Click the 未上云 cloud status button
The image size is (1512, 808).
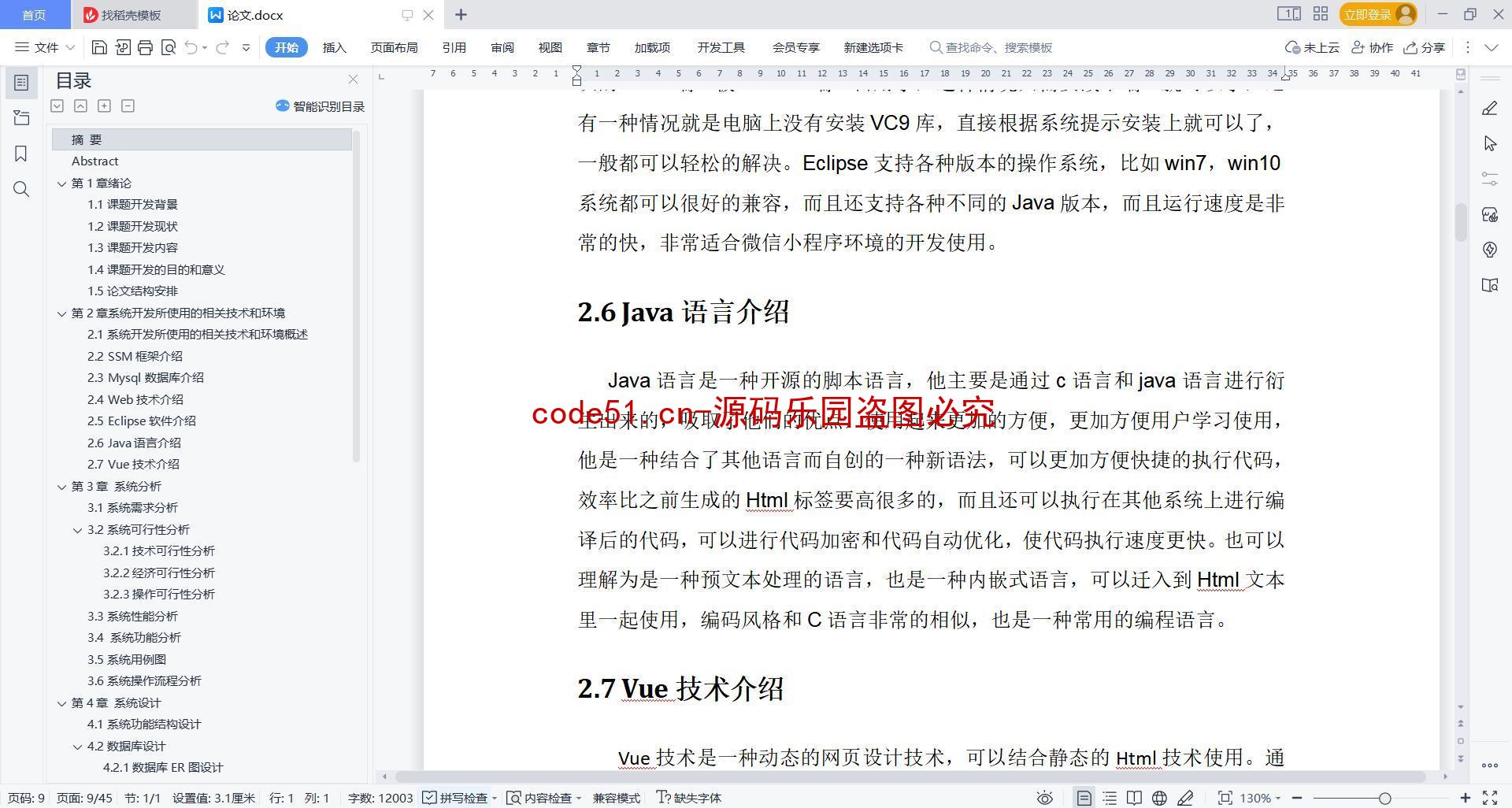click(x=1312, y=47)
